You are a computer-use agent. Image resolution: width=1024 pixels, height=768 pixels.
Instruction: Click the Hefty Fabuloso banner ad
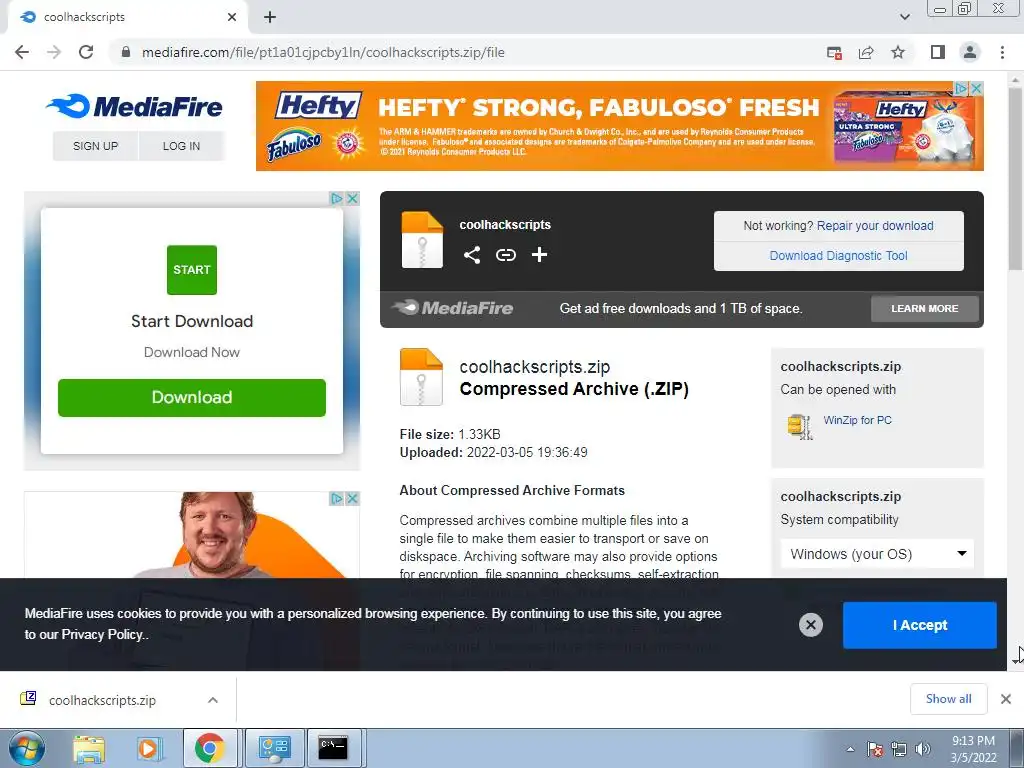(x=619, y=126)
